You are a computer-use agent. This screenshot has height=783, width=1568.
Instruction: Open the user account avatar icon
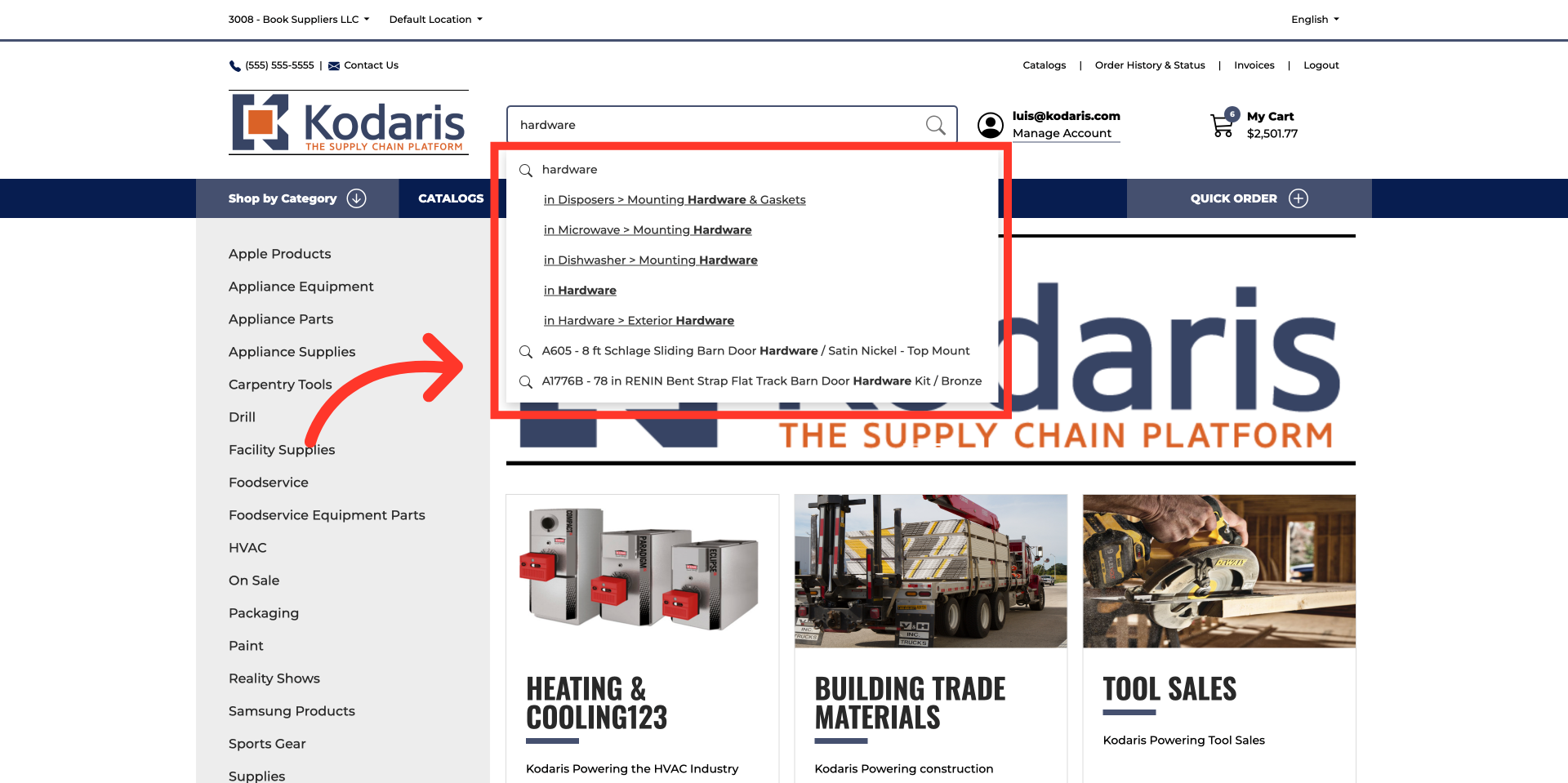[991, 125]
